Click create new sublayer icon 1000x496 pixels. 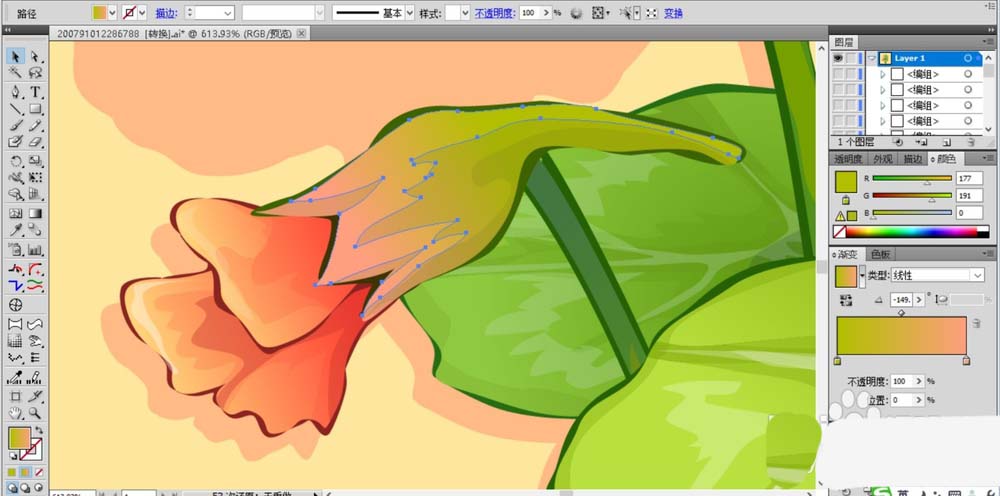[x=923, y=142]
